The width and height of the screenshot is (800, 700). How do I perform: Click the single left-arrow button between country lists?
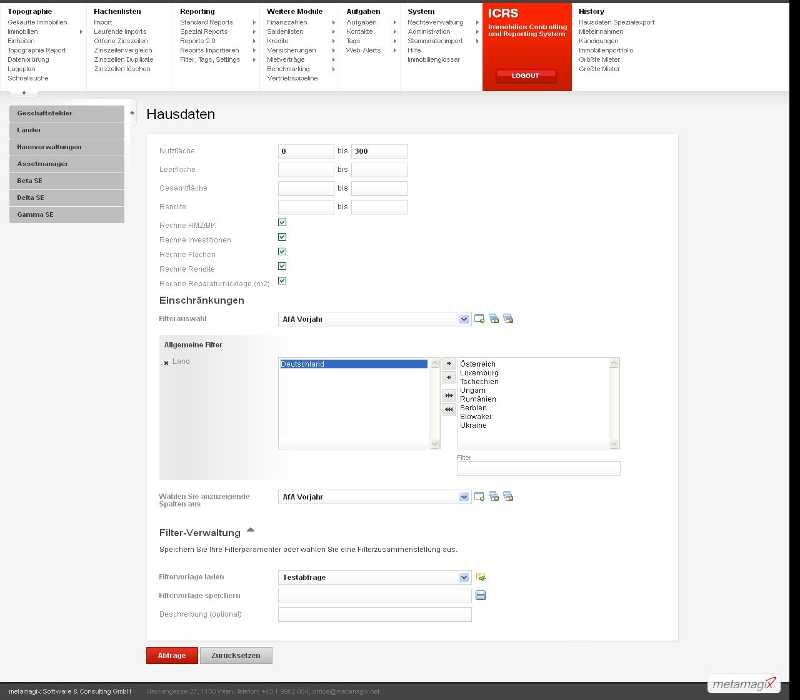point(448,378)
